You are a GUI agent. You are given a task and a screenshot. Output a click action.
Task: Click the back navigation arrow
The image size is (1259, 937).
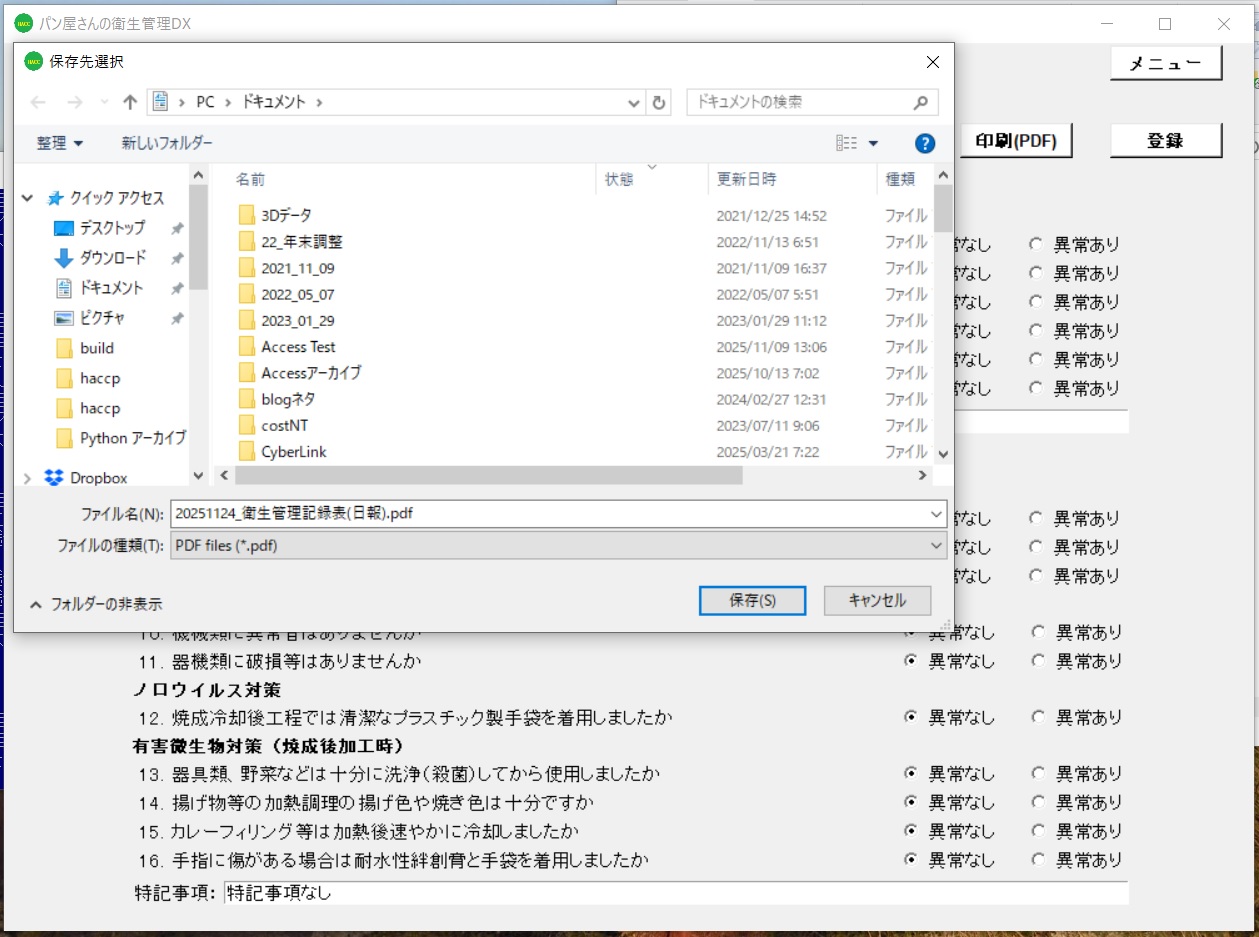[x=37, y=101]
